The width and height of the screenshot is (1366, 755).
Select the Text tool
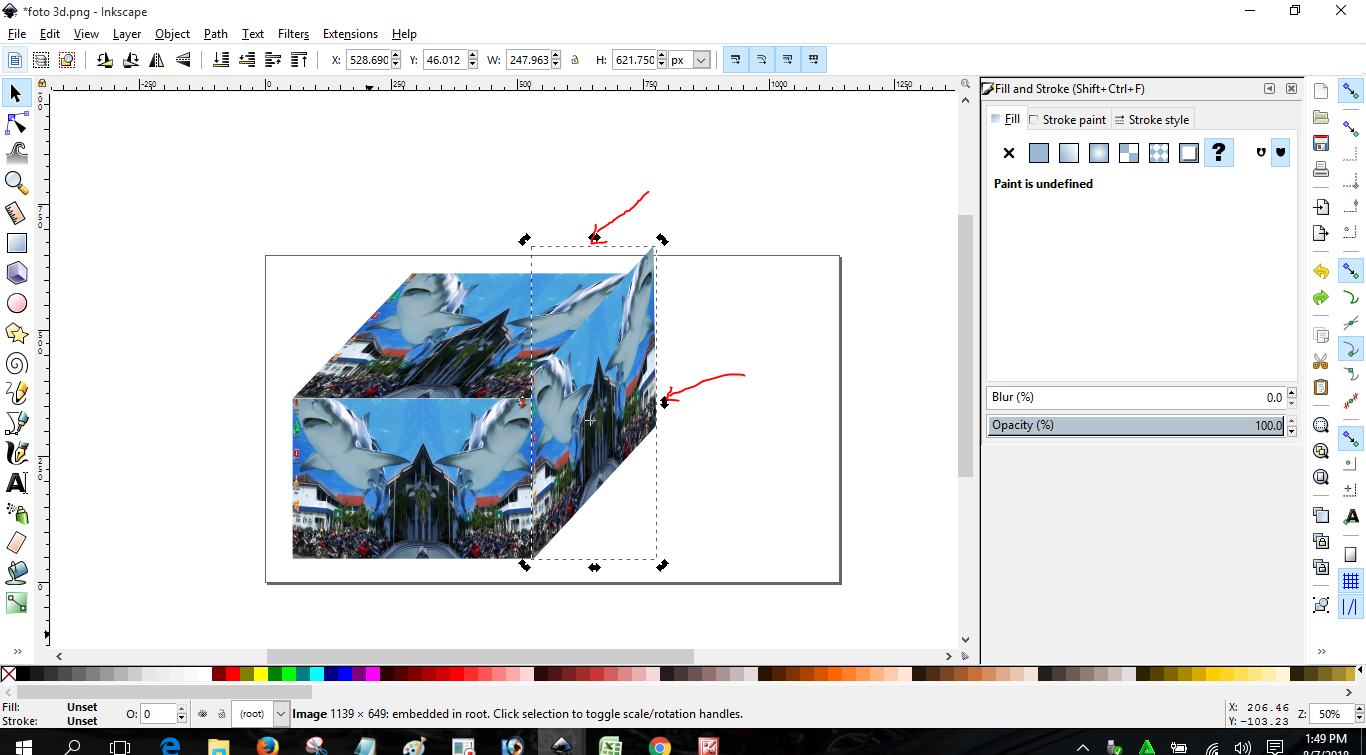point(16,483)
